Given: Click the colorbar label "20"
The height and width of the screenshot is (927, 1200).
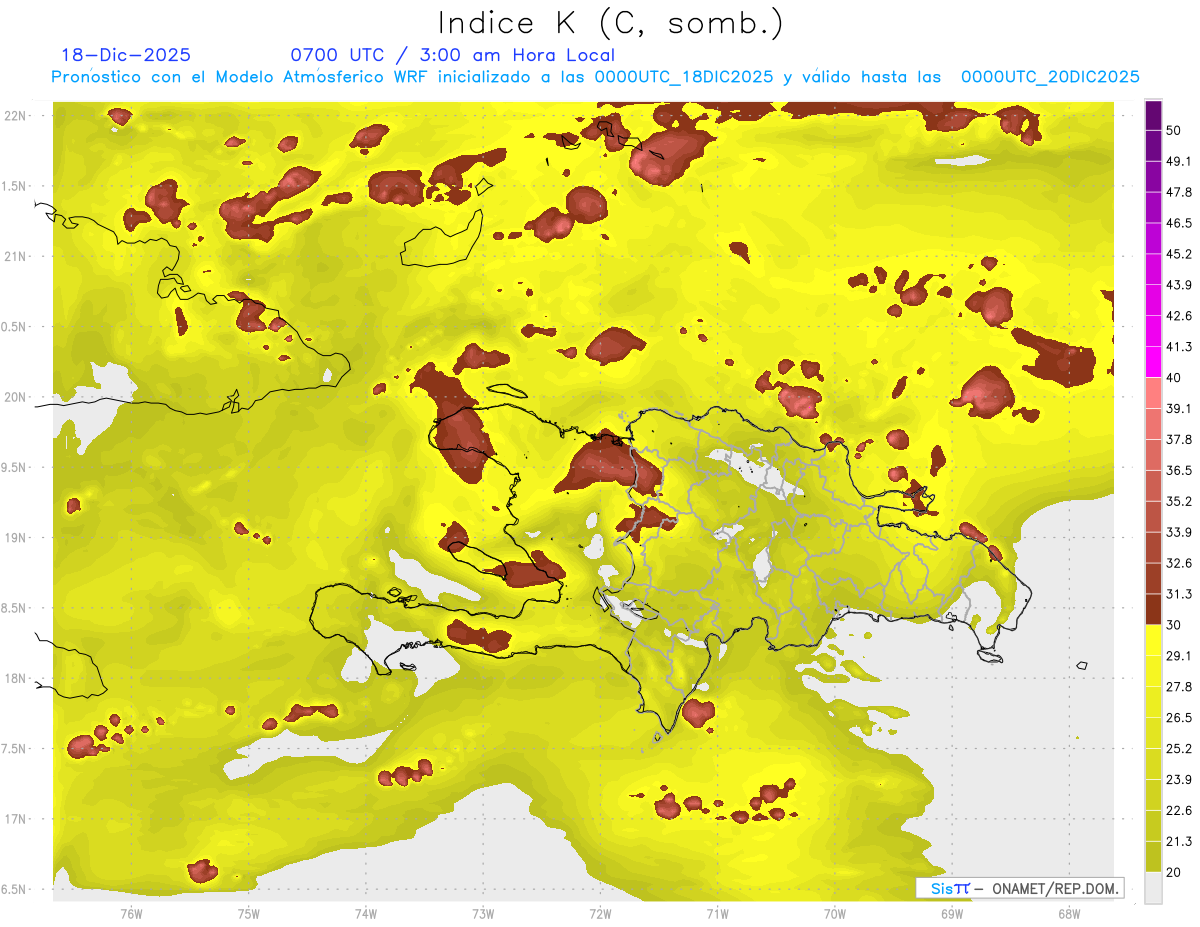Looking at the screenshot, I should [x=1173, y=873].
